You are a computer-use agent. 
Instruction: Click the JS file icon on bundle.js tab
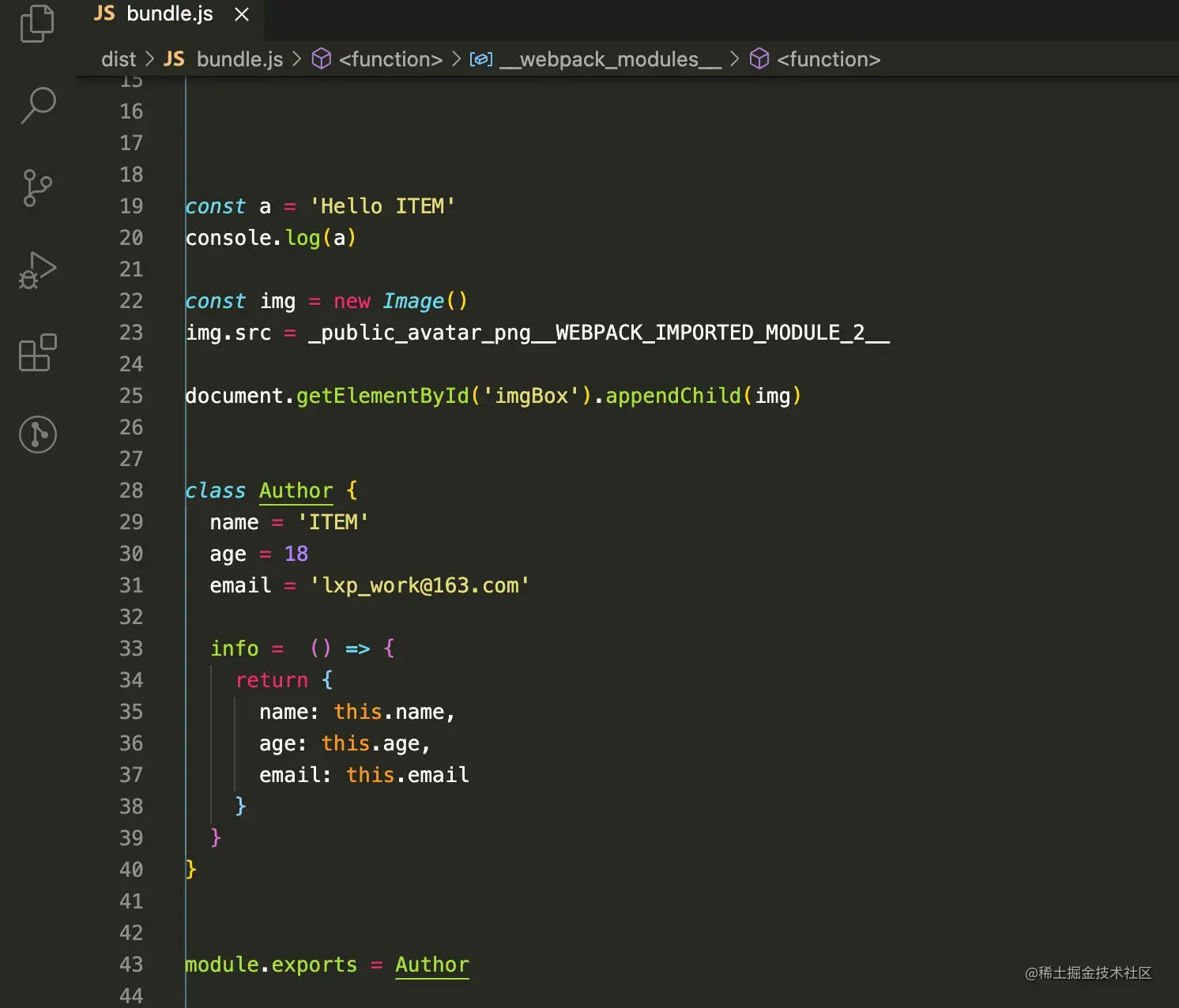coord(104,13)
